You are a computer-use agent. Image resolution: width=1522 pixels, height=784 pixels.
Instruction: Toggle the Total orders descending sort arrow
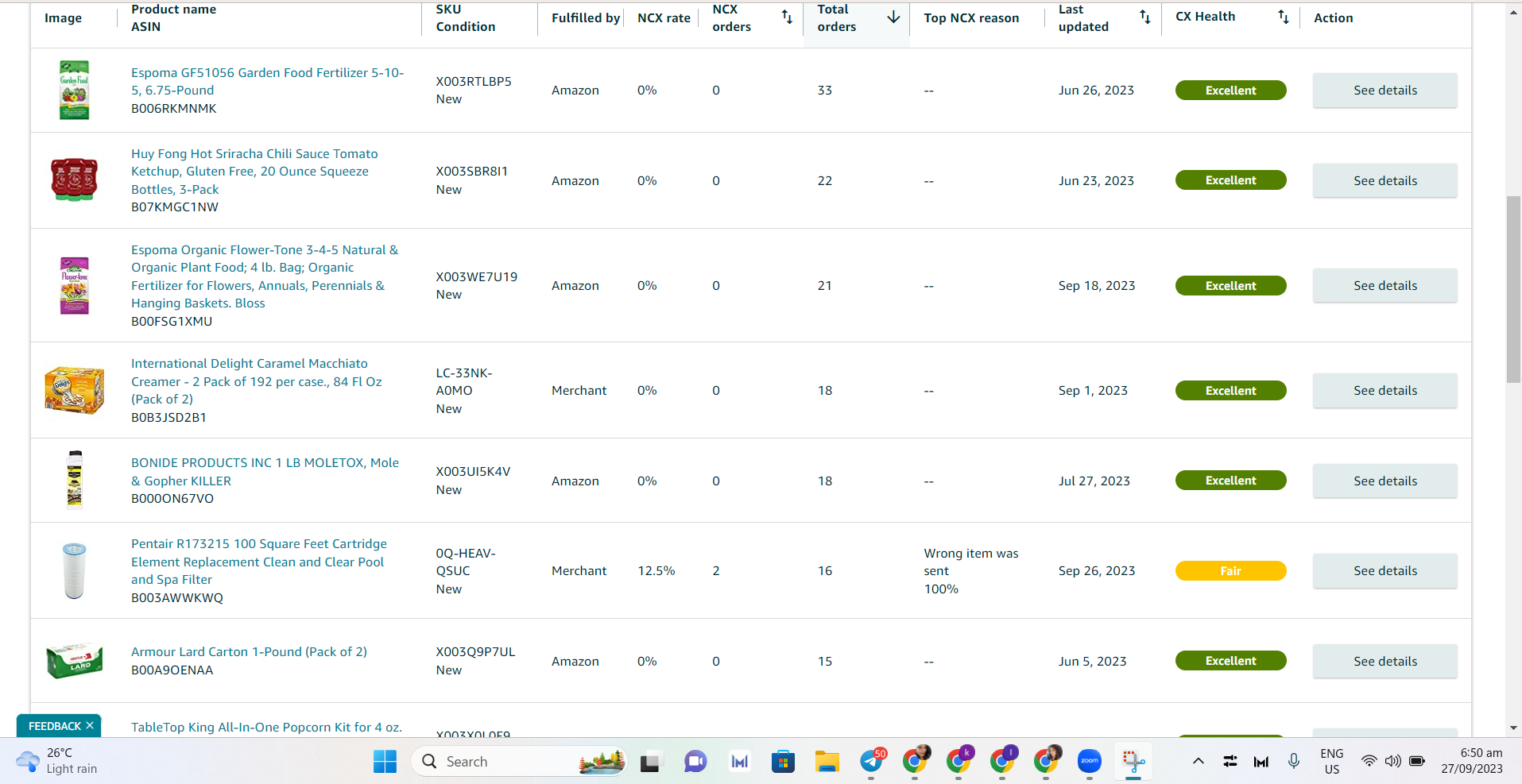pyautogui.click(x=893, y=17)
